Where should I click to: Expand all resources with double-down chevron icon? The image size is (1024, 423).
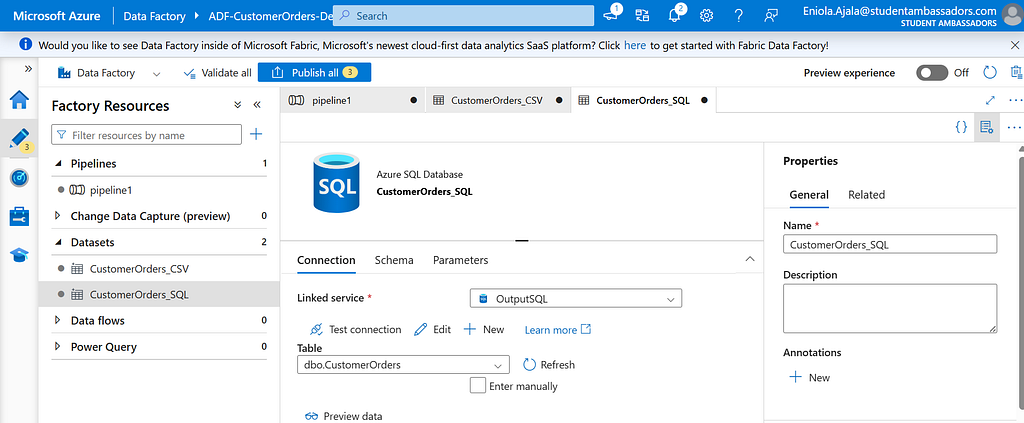click(238, 105)
